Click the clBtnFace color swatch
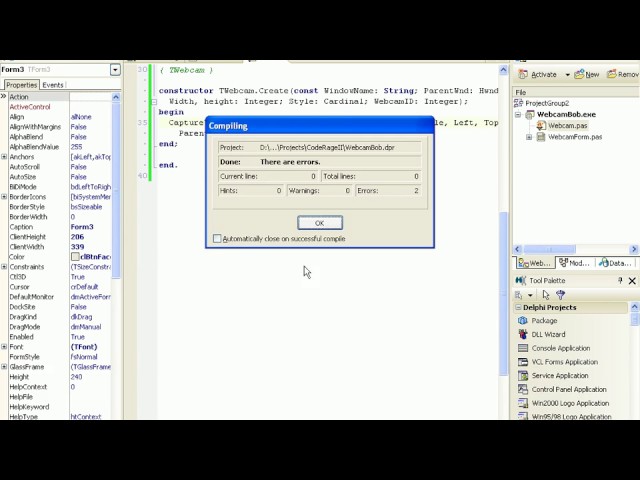The image size is (640, 480). click(x=75, y=257)
